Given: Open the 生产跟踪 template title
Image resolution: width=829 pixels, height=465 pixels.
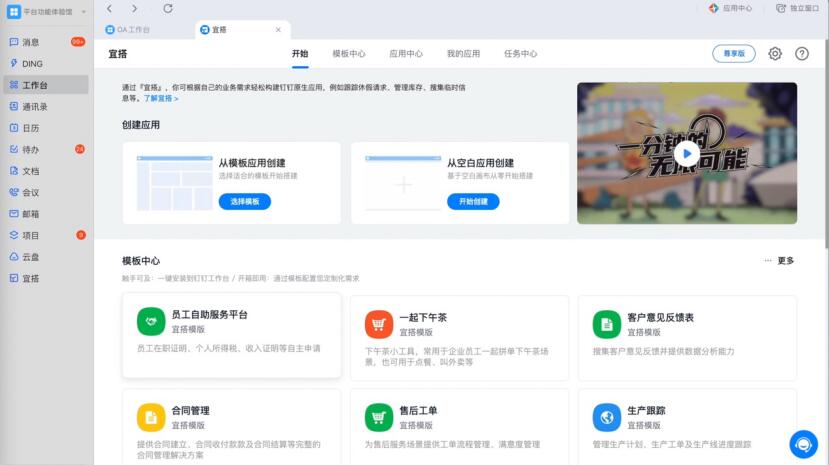Looking at the screenshot, I should tap(646, 411).
